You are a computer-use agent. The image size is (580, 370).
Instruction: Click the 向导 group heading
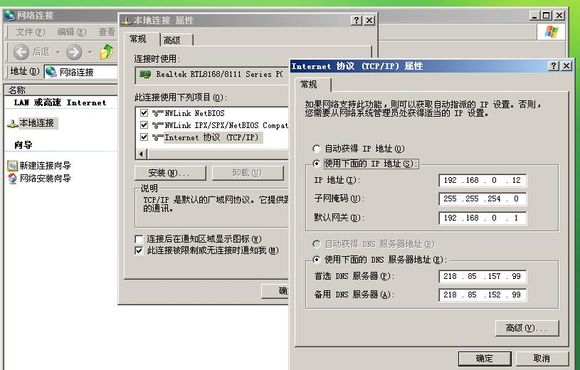pos(23,145)
